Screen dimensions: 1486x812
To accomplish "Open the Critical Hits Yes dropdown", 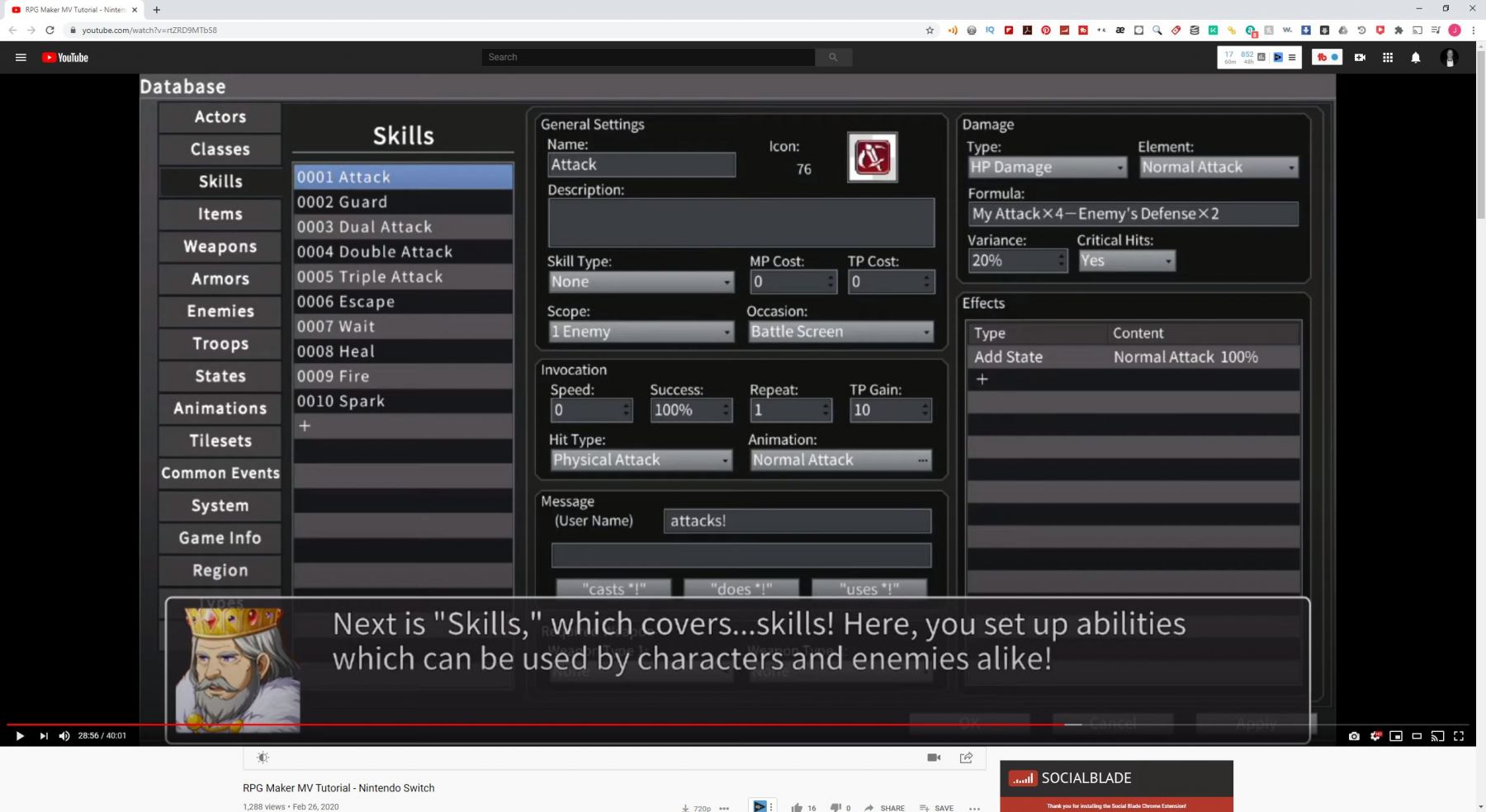I will point(1126,261).
